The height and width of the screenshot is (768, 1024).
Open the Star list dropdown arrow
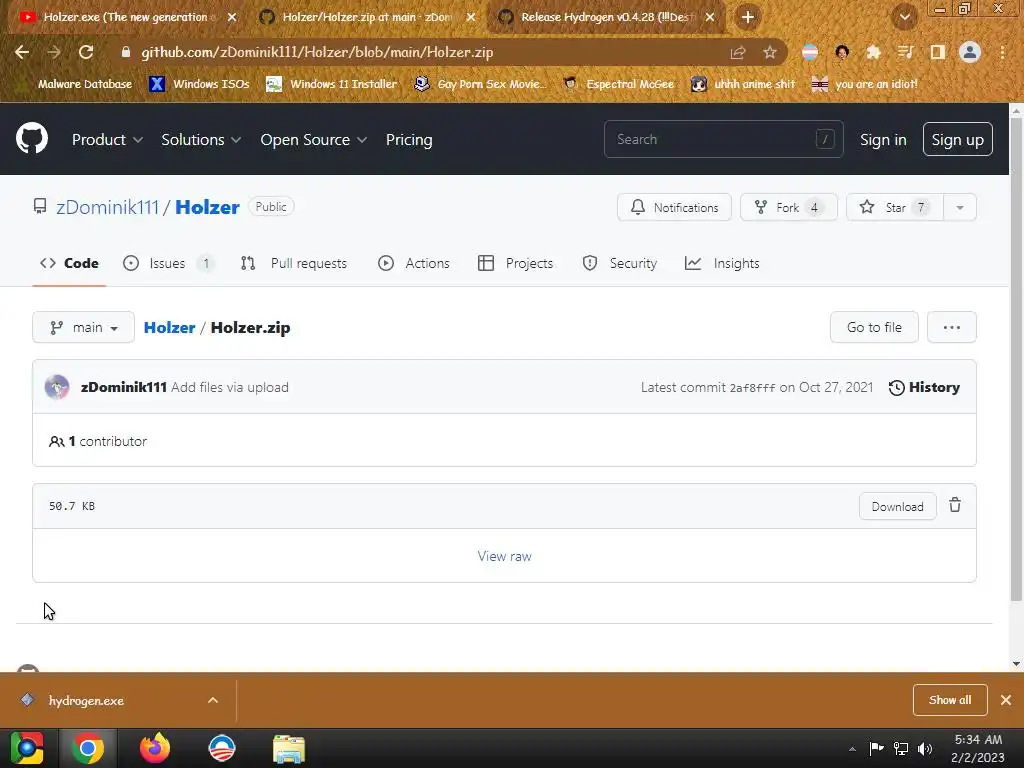pyautogui.click(x=960, y=207)
